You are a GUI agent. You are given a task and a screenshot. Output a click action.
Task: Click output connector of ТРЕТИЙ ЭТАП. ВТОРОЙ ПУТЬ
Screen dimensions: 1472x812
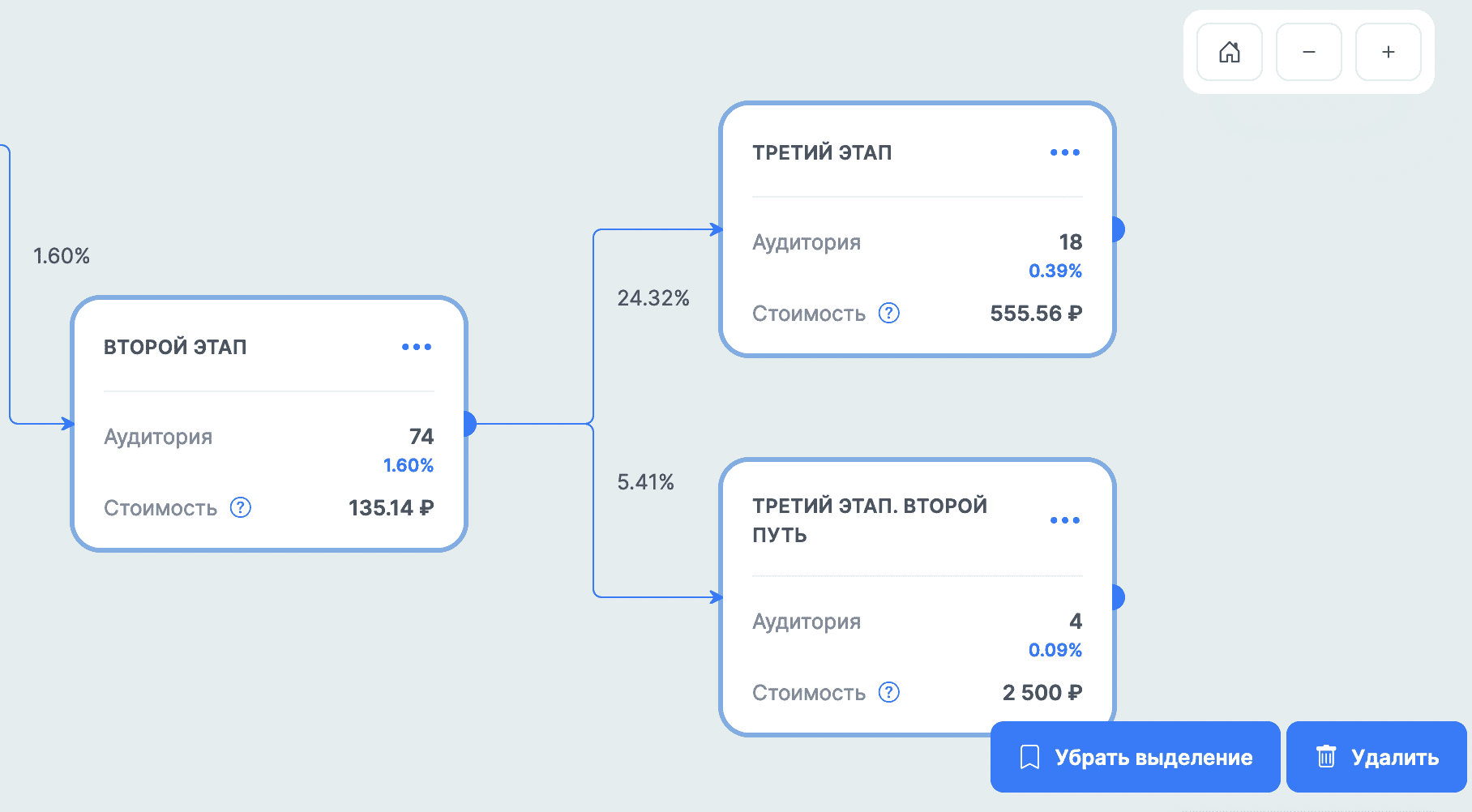point(1117,597)
